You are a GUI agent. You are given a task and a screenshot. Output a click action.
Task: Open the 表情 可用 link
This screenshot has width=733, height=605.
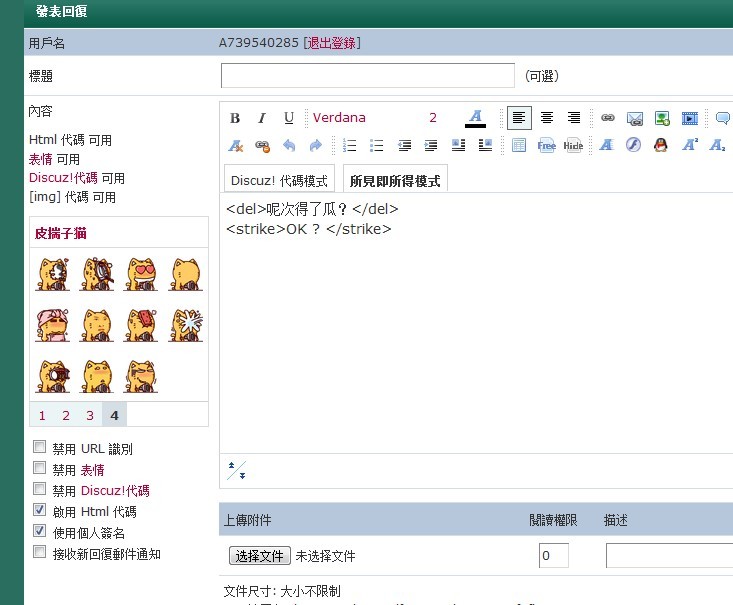(x=40, y=159)
